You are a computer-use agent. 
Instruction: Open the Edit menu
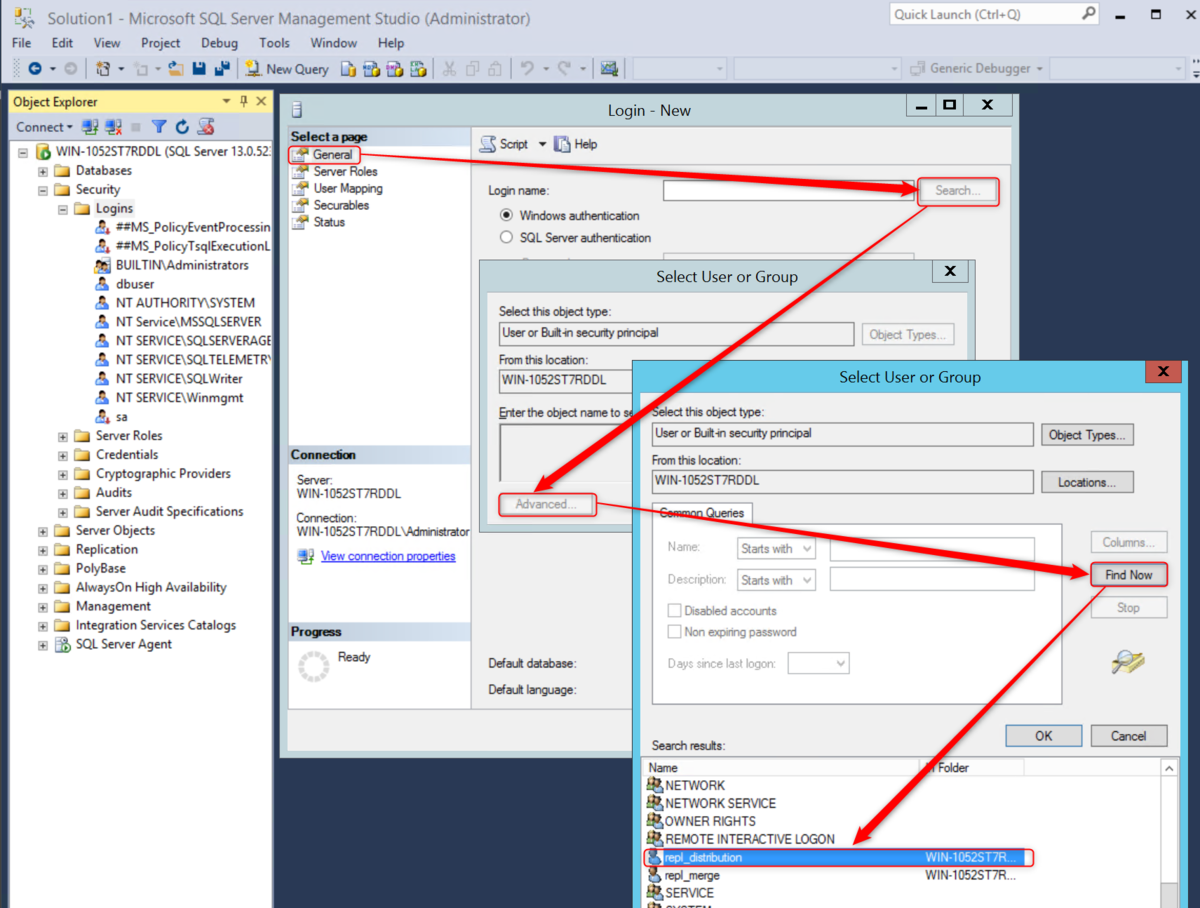(x=63, y=43)
